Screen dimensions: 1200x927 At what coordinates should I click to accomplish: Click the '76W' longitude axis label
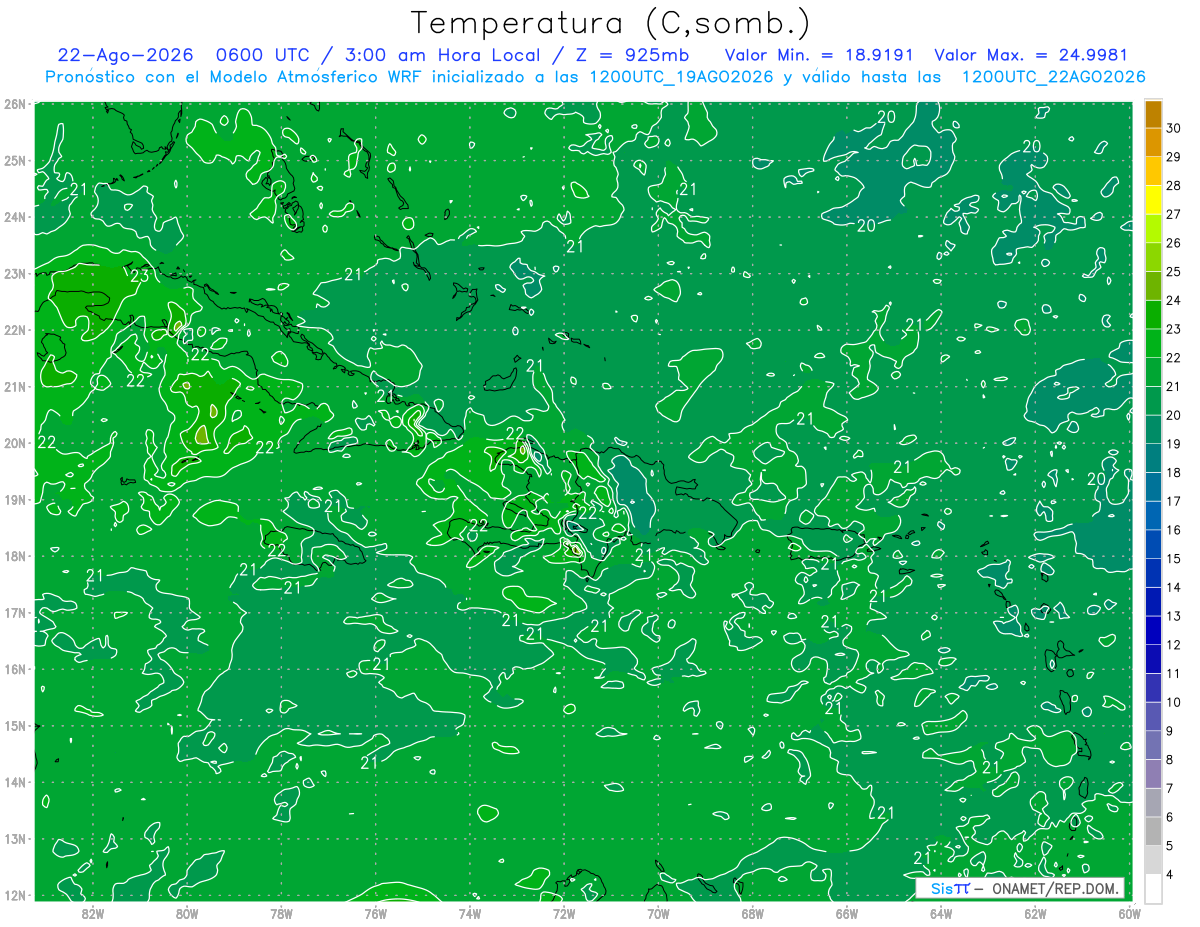pos(375,913)
